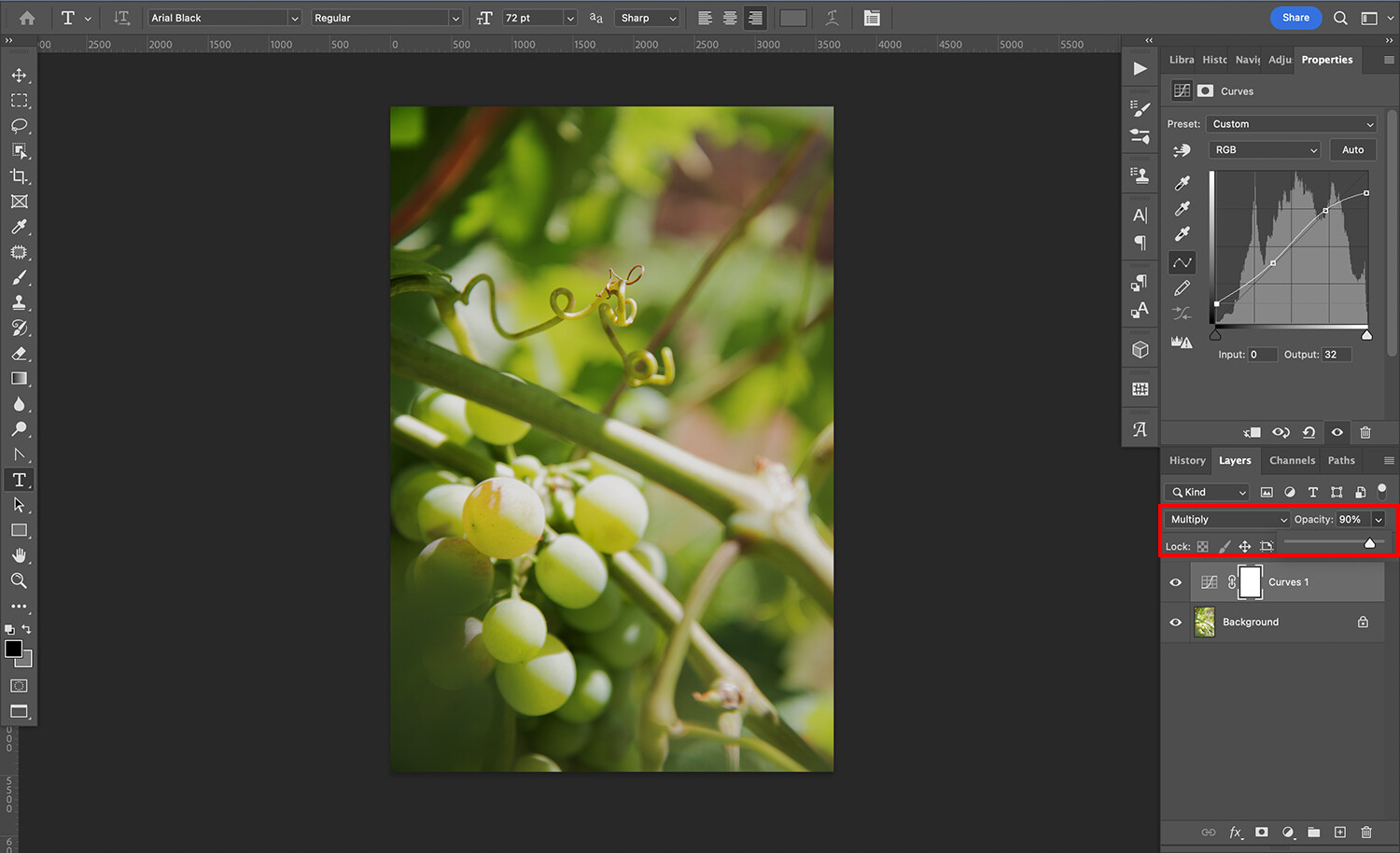
Task: Select the Crop tool
Action: (19, 176)
